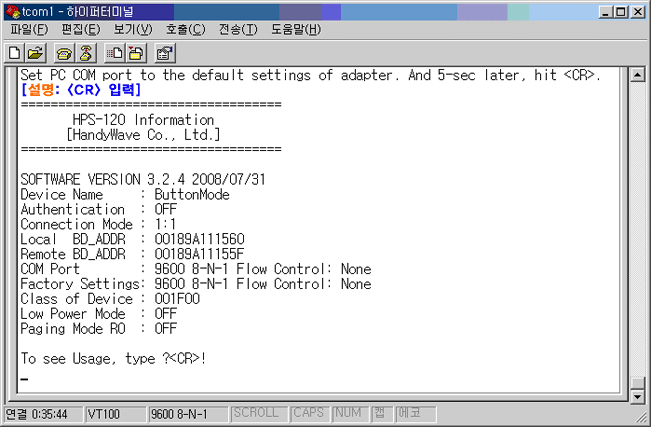
Task: Open the 호출(C) menu
Action: click(x=186, y=29)
